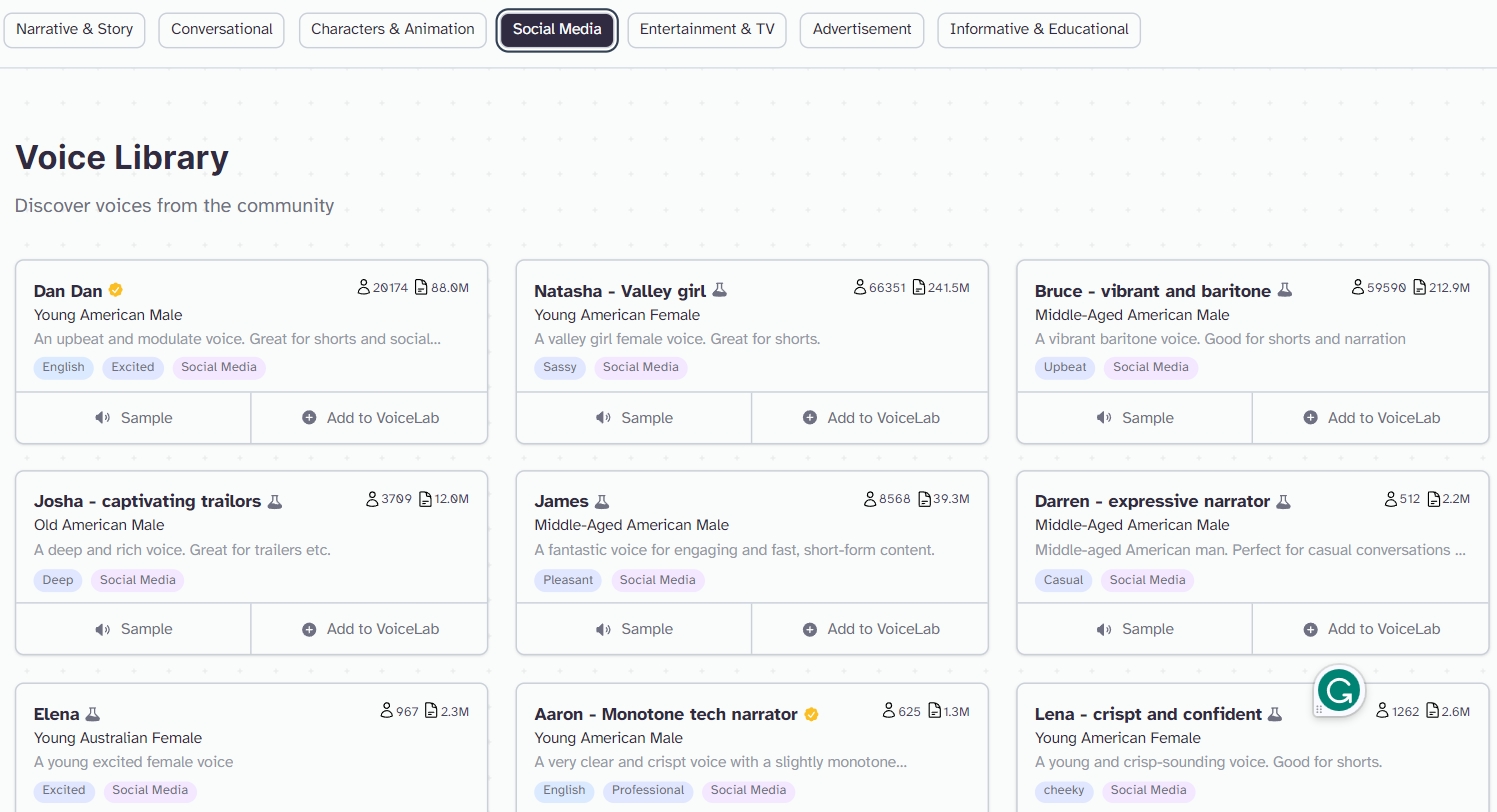Click the flask icon beside Lena - crispt and confident
The image size is (1497, 812).
(x=1275, y=714)
